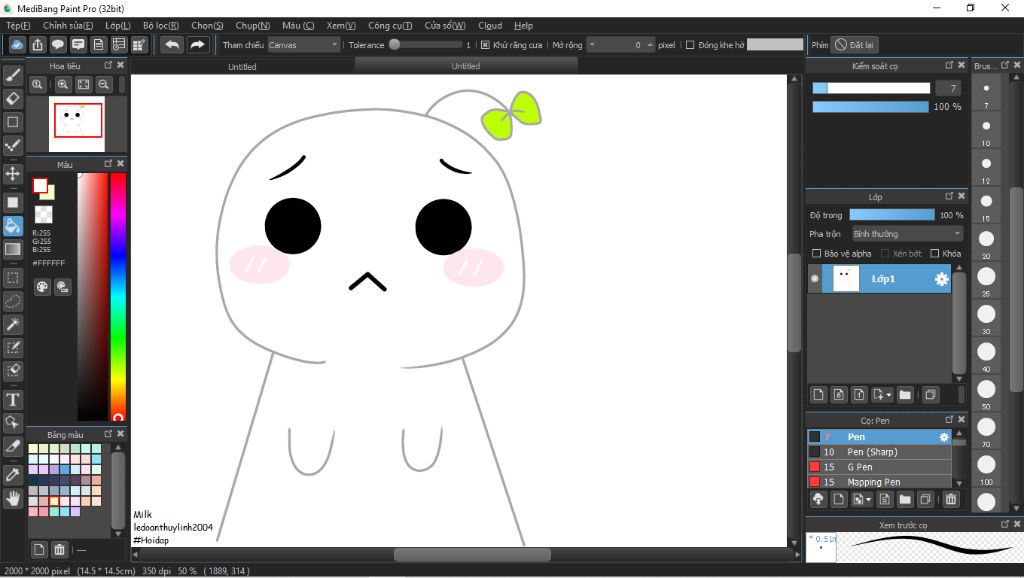Enable the Bảo vệ alpha checkbox
The image size is (1024, 578).
(816, 253)
